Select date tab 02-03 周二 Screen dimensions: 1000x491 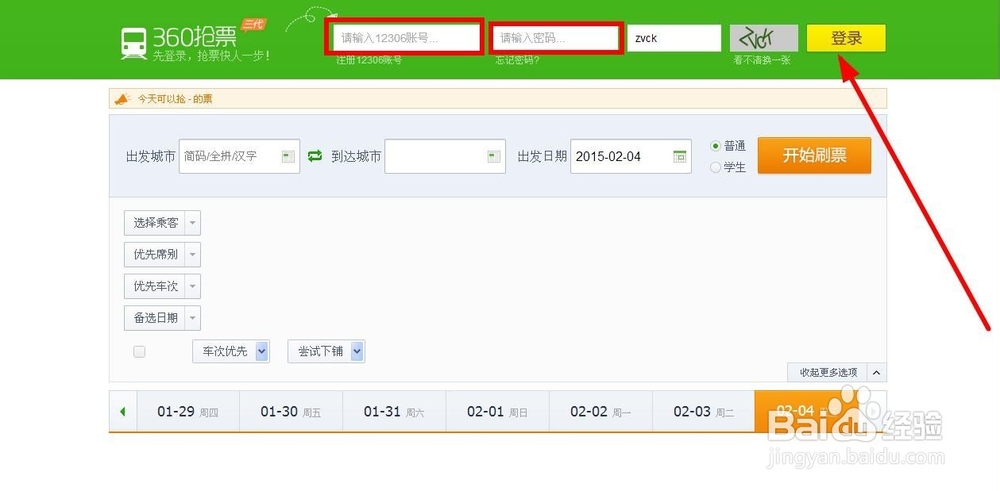(x=703, y=412)
